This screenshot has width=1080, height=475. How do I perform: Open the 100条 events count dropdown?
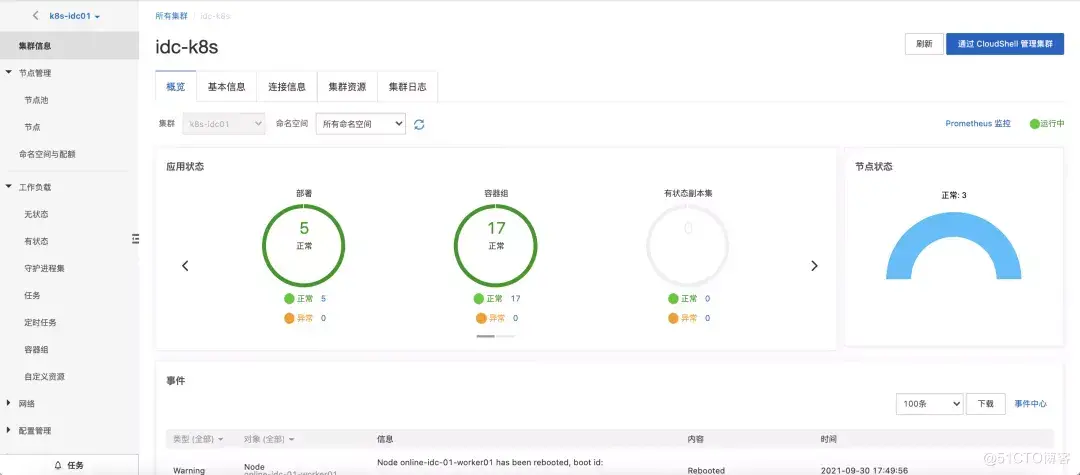click(929, 404)
